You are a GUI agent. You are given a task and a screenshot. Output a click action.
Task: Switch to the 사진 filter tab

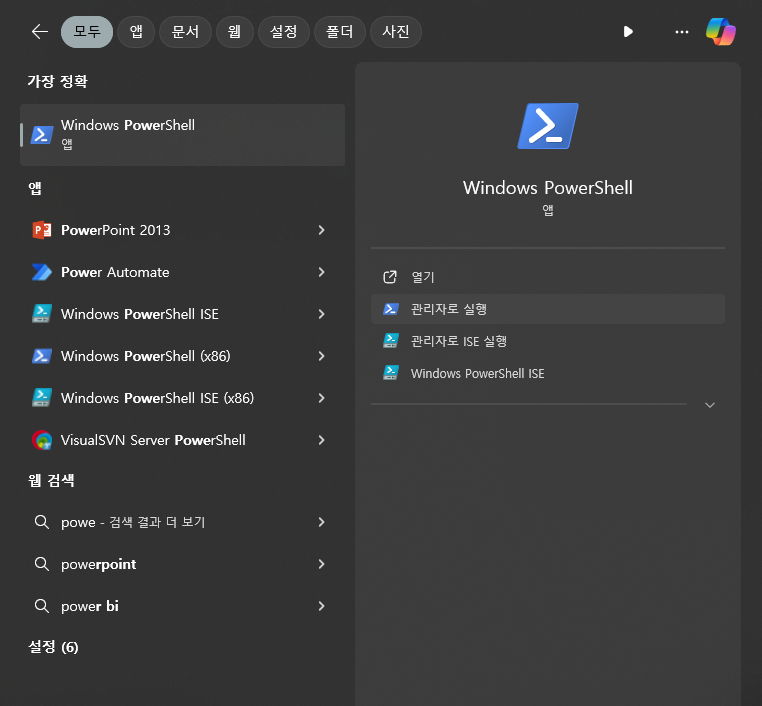coord(396,32)
